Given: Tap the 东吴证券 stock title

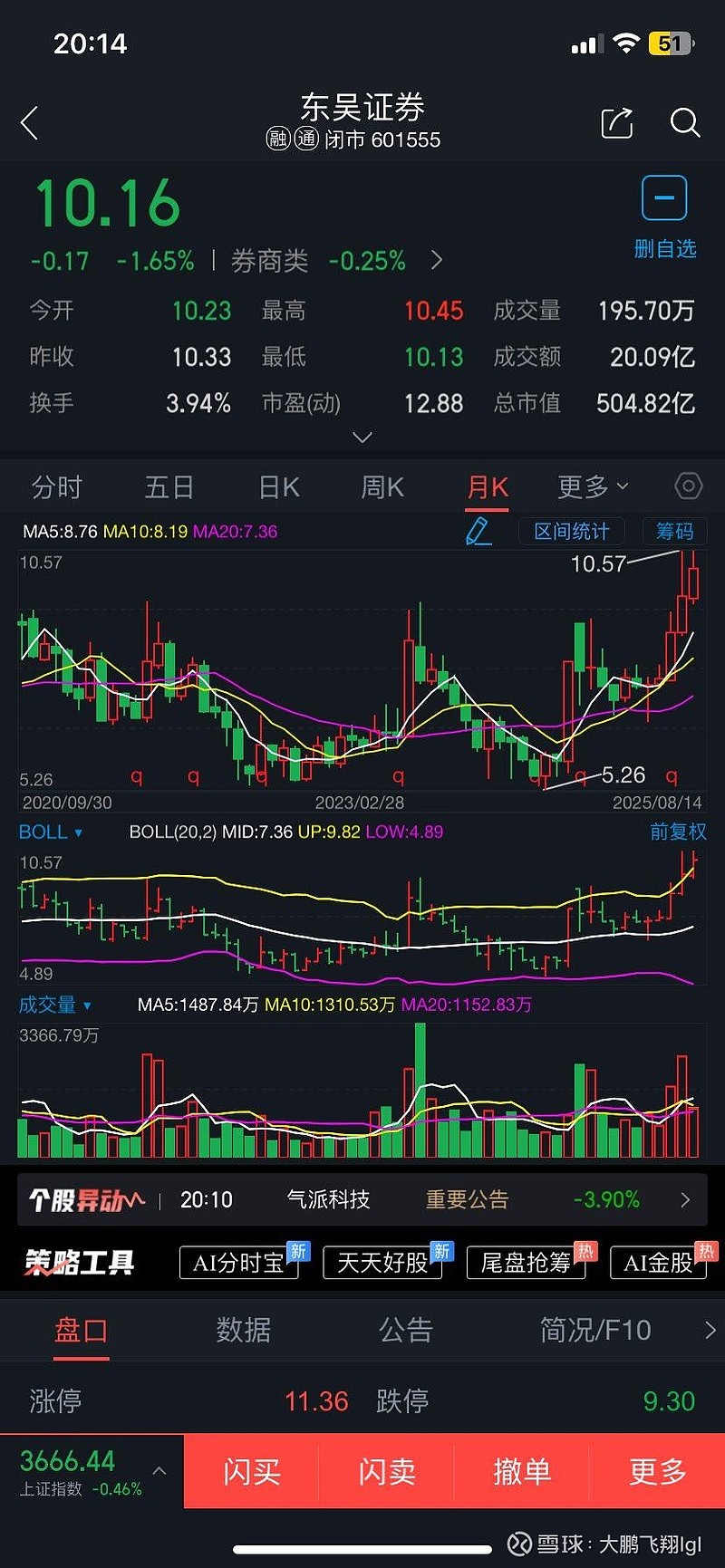Looking at the screenshot, I should coord(362,107).
